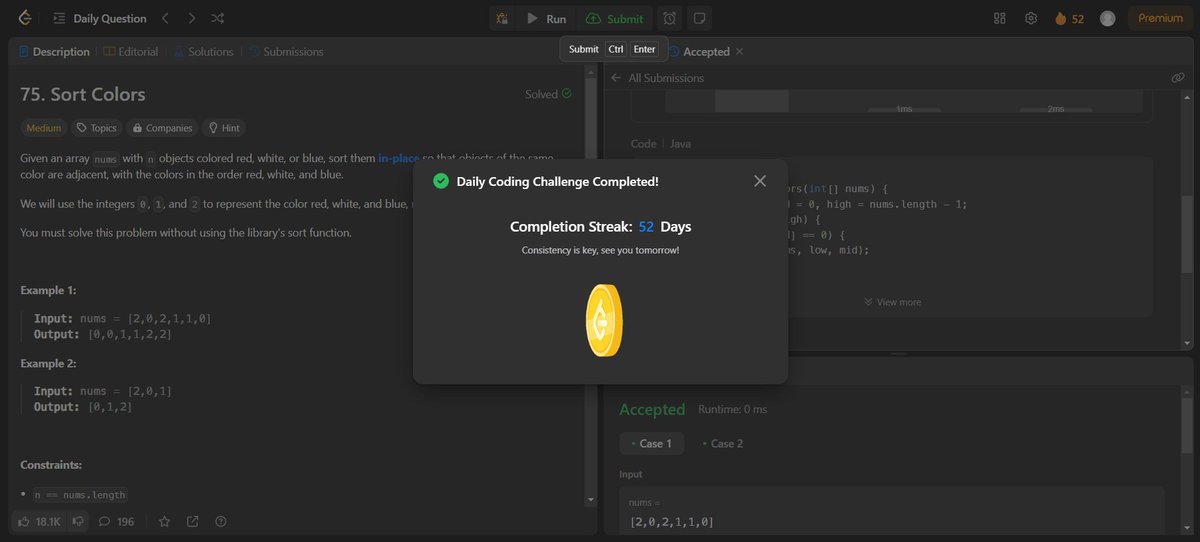Close the Daily Coding Challenge dialog
Screen dimensions: 1200x542
point(760,181)
